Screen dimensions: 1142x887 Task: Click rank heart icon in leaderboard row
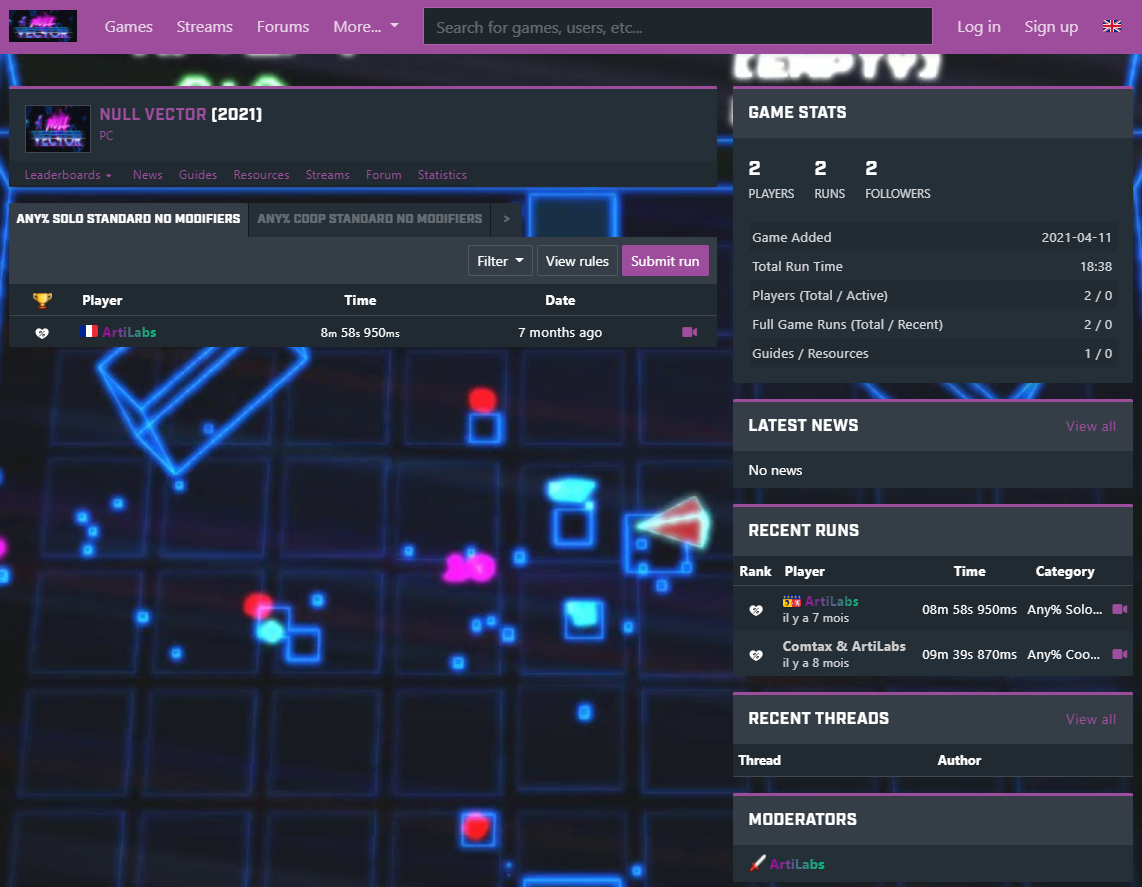coord(42,333)
